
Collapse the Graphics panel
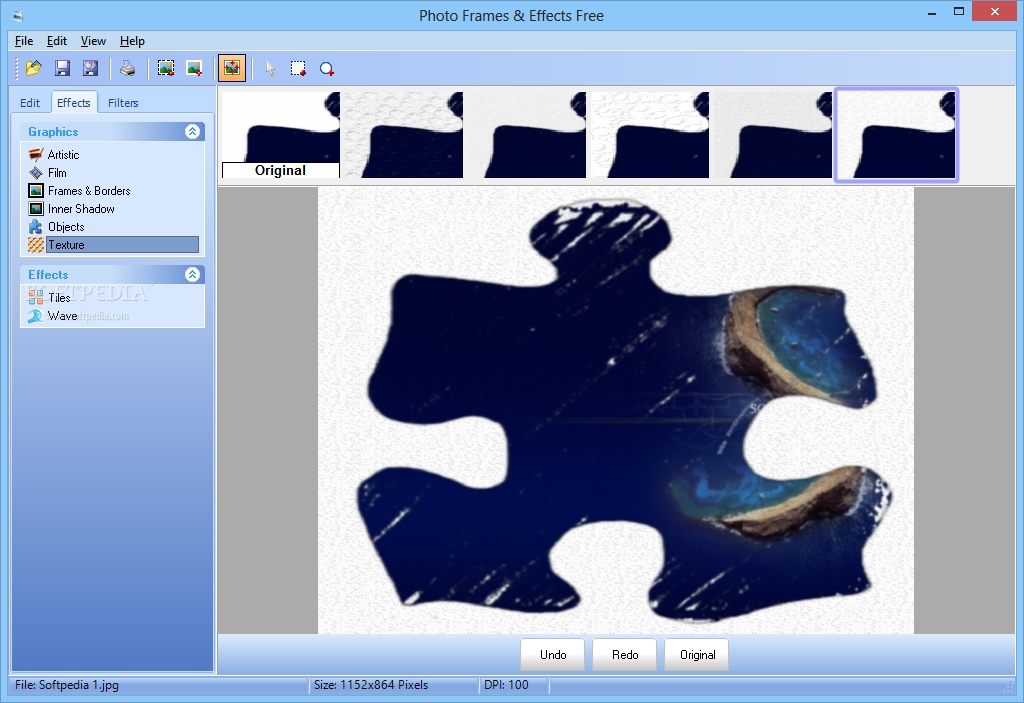pyautogui.click(x=192, y=131)
